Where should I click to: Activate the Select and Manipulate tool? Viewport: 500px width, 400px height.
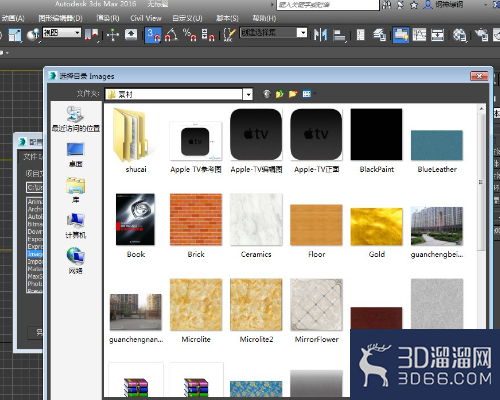click(x=113, y=35)
